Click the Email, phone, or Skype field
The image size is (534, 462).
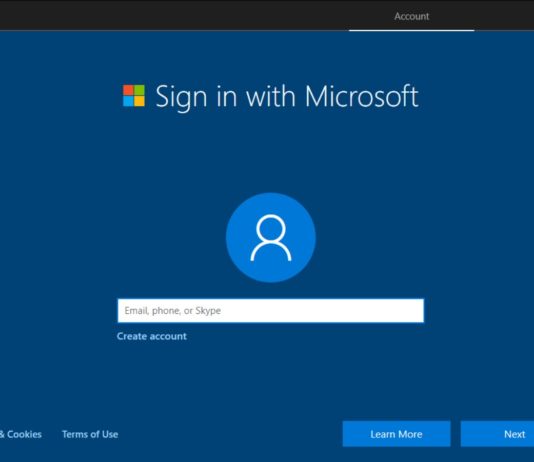click(271, 310)
